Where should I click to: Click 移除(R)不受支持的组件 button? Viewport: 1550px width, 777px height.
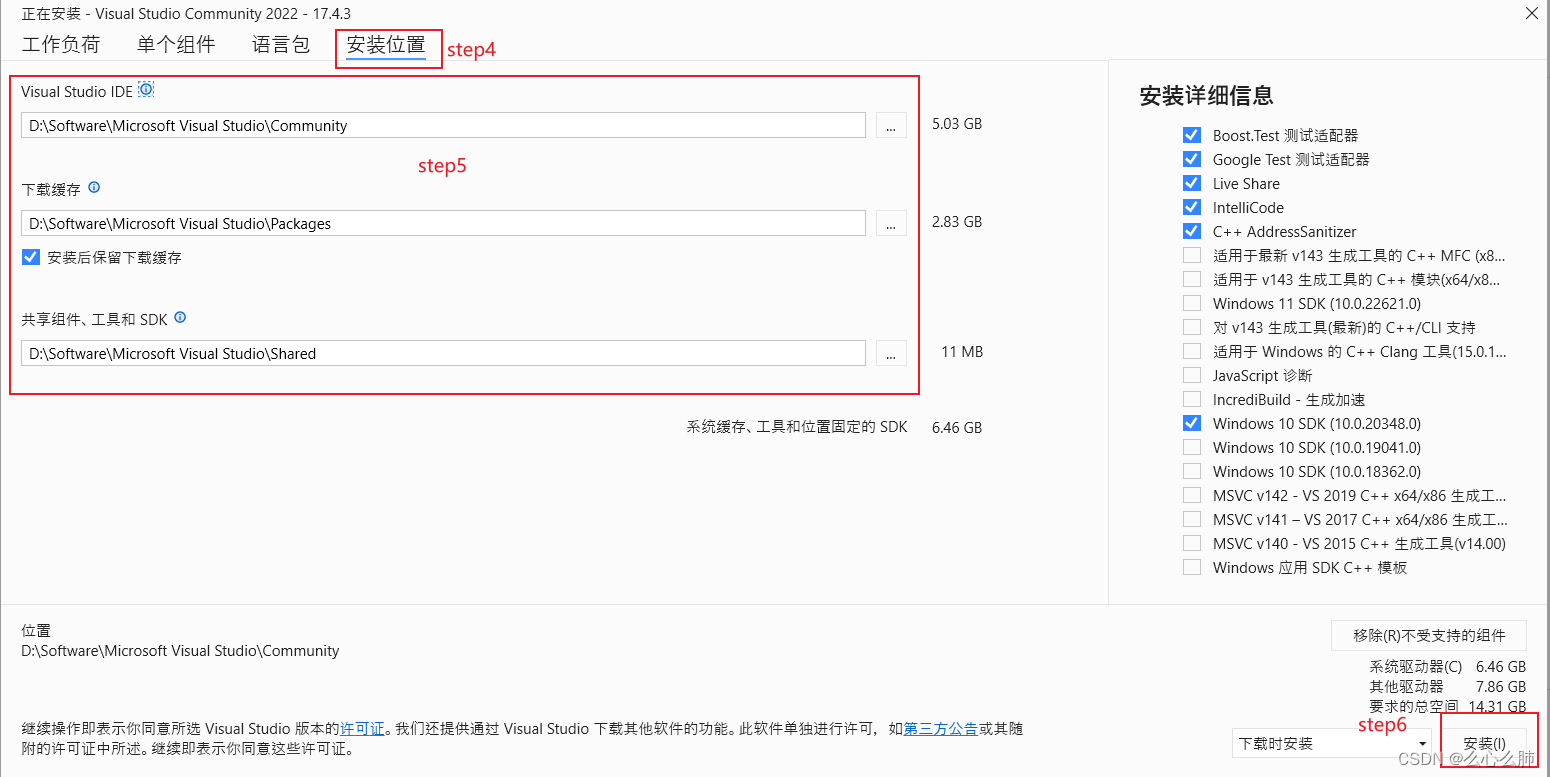[x=1429, y=635]
